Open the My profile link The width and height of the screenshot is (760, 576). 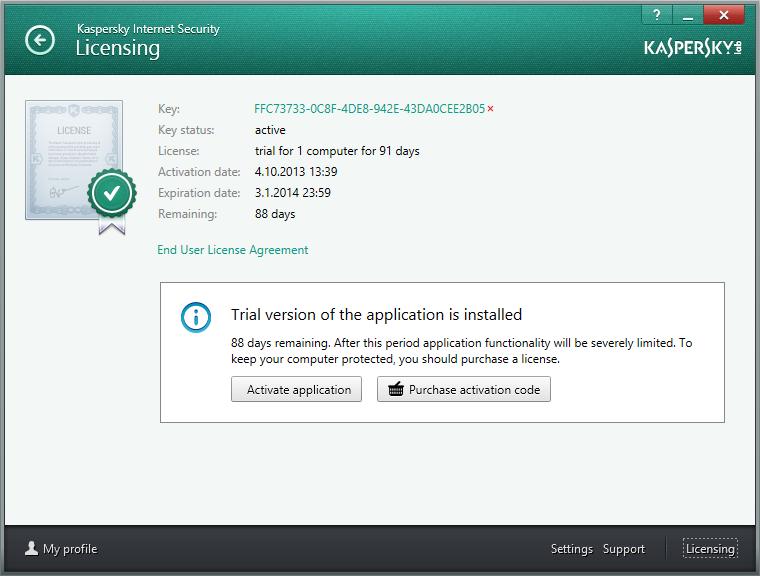pyautogui.click(x=70, y=549)
